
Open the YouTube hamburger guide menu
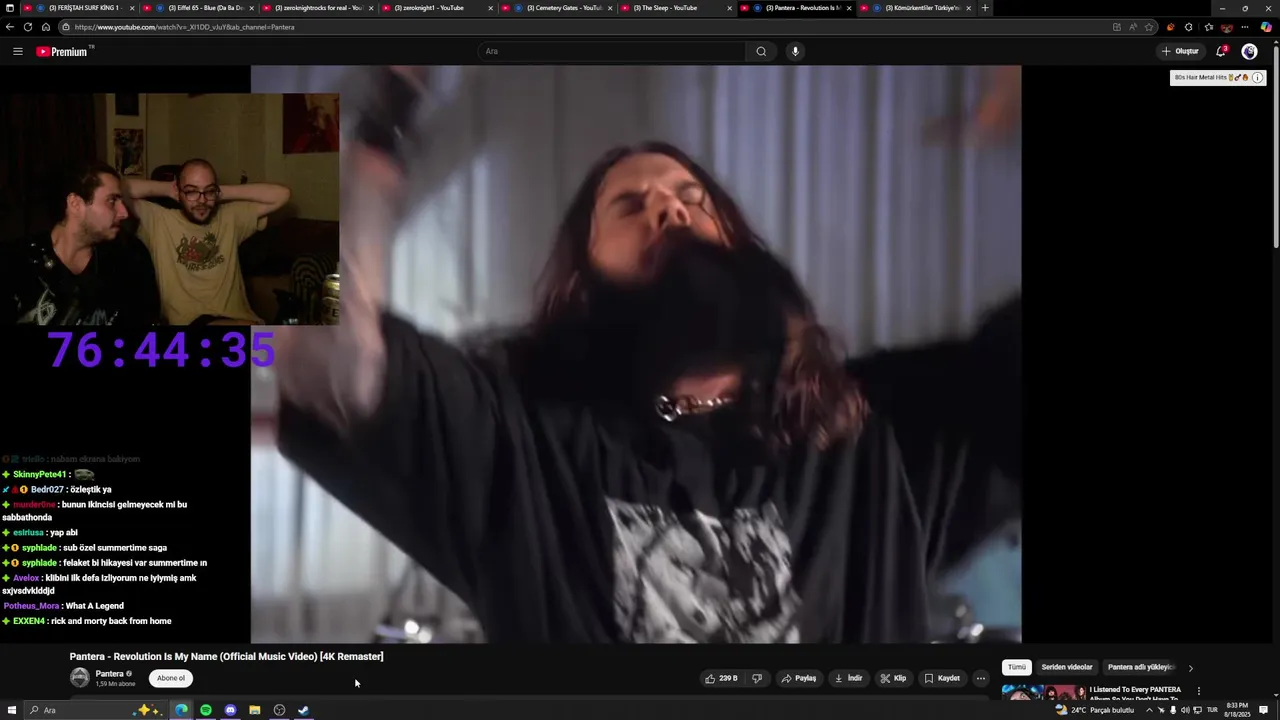17,51
